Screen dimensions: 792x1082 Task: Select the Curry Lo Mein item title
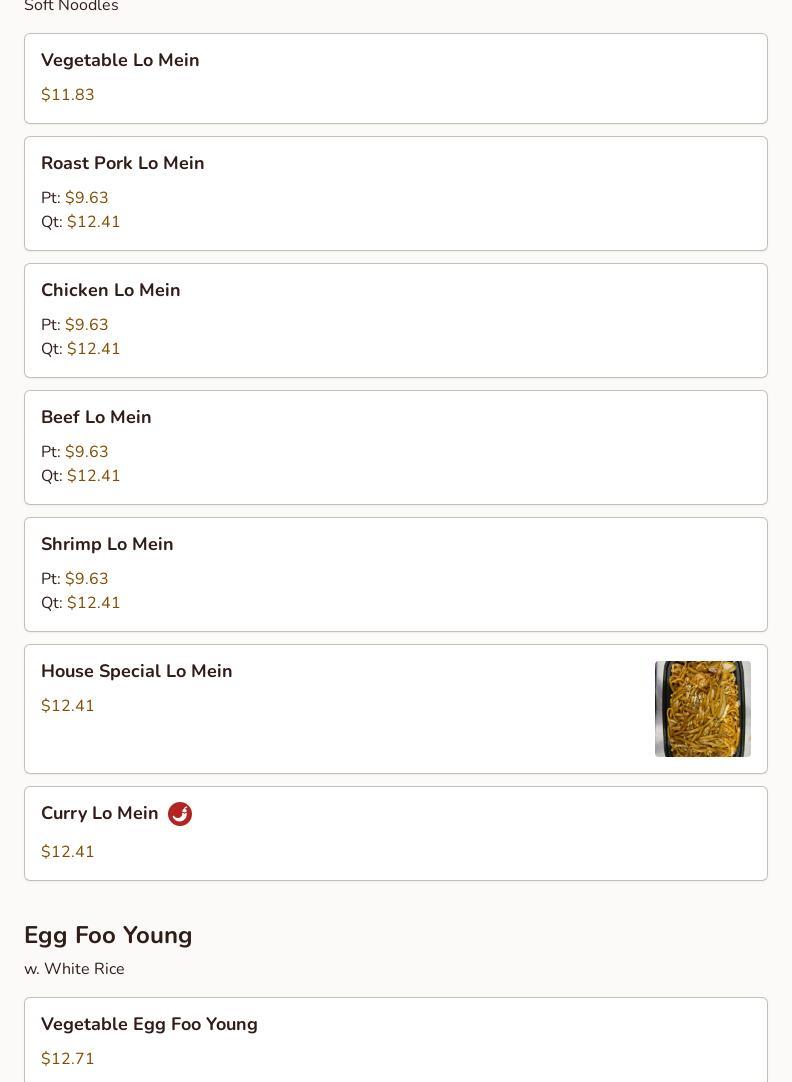coord(99,813)
